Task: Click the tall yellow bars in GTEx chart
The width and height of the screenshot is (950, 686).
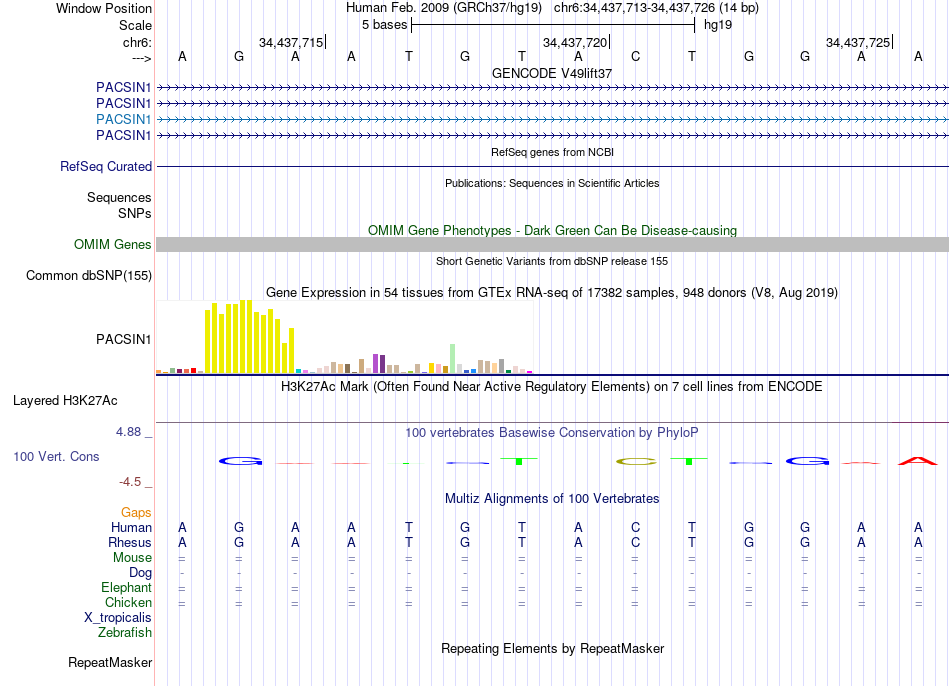Action: [249, 337]
